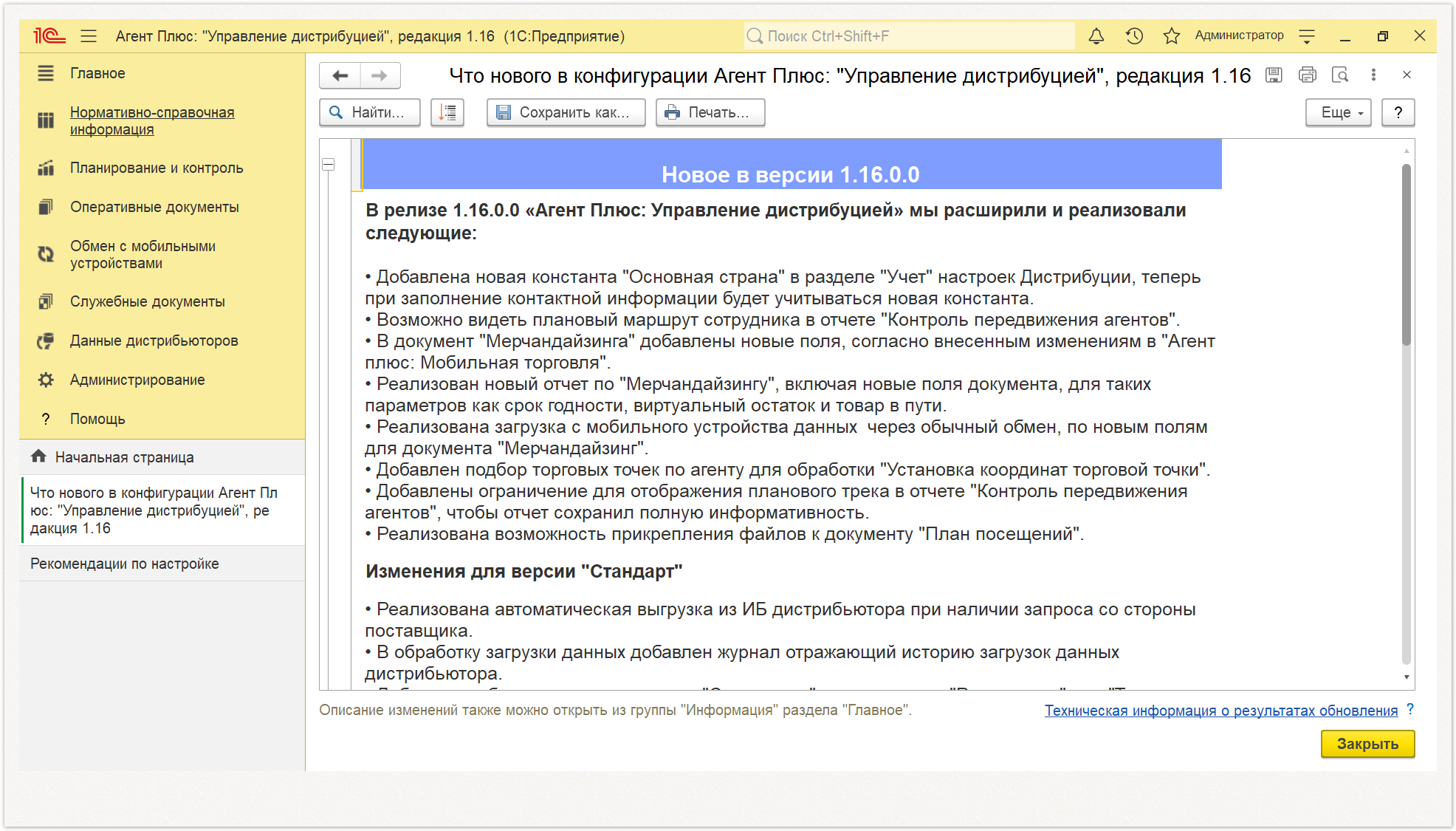Screen dimensions: 1456x831
Task: Click the save document icon in header
Action: pos(1274,75)
